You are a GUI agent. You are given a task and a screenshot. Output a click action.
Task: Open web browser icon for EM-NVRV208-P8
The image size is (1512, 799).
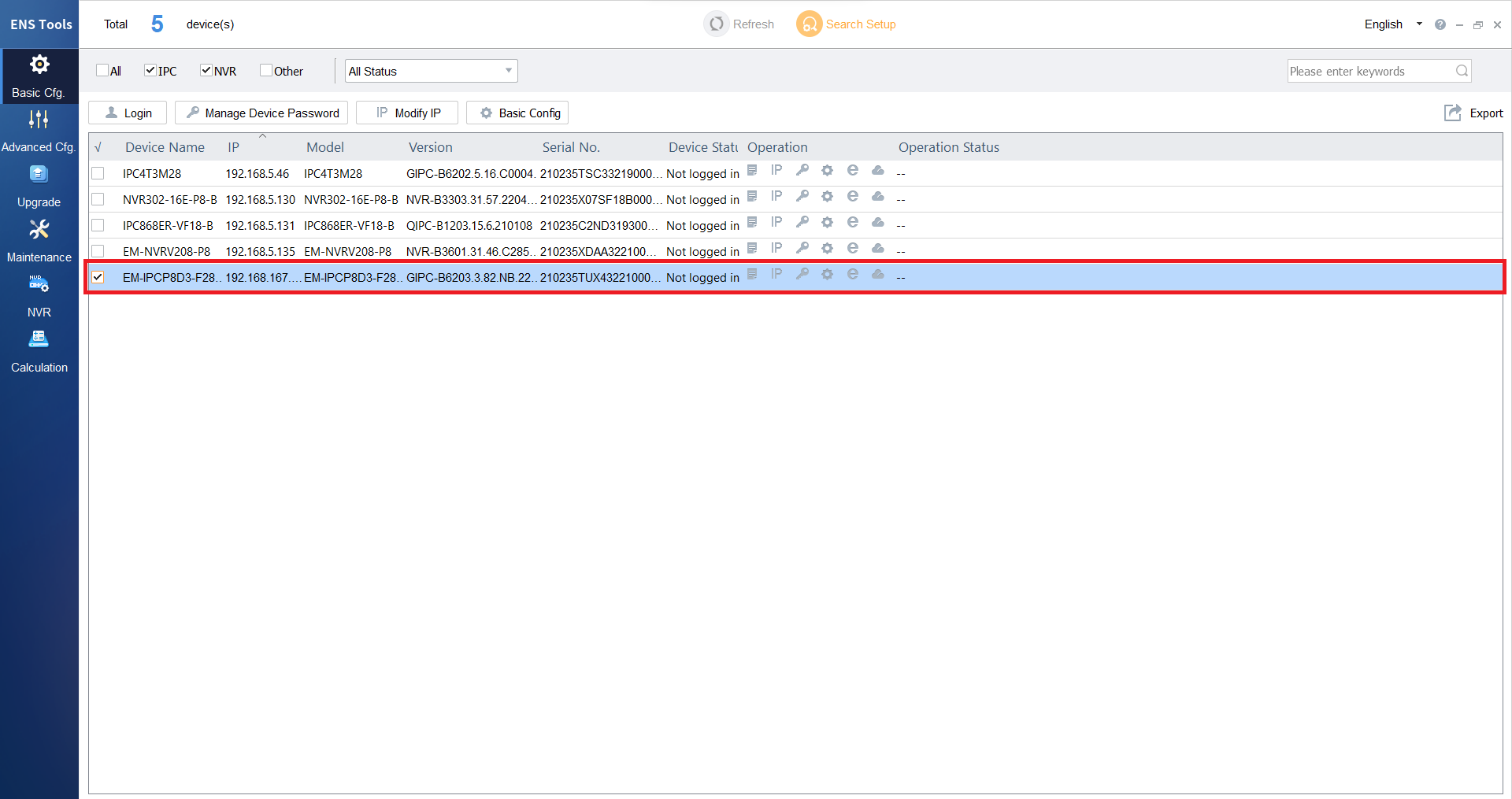point(852,249)
